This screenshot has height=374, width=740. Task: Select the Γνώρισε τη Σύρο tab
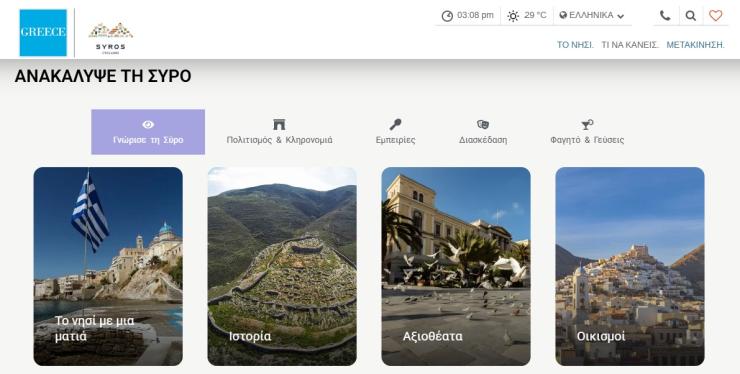(148, 132)
